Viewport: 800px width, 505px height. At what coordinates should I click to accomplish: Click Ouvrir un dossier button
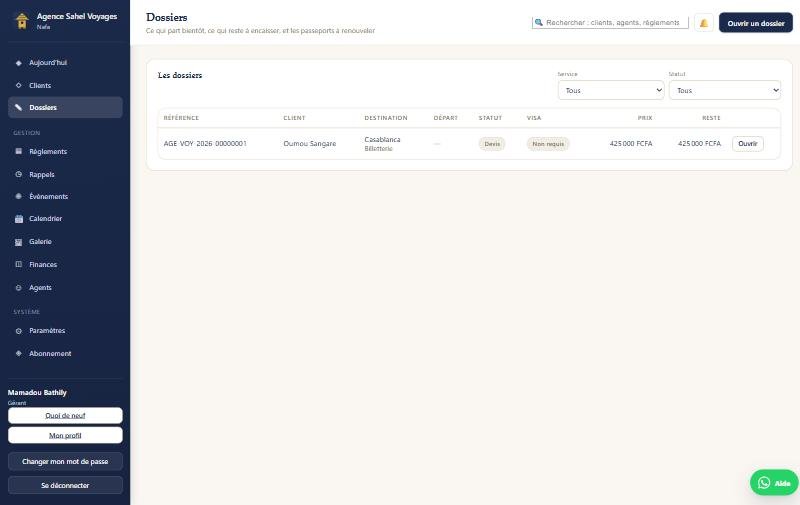click(x=756, y=23)
